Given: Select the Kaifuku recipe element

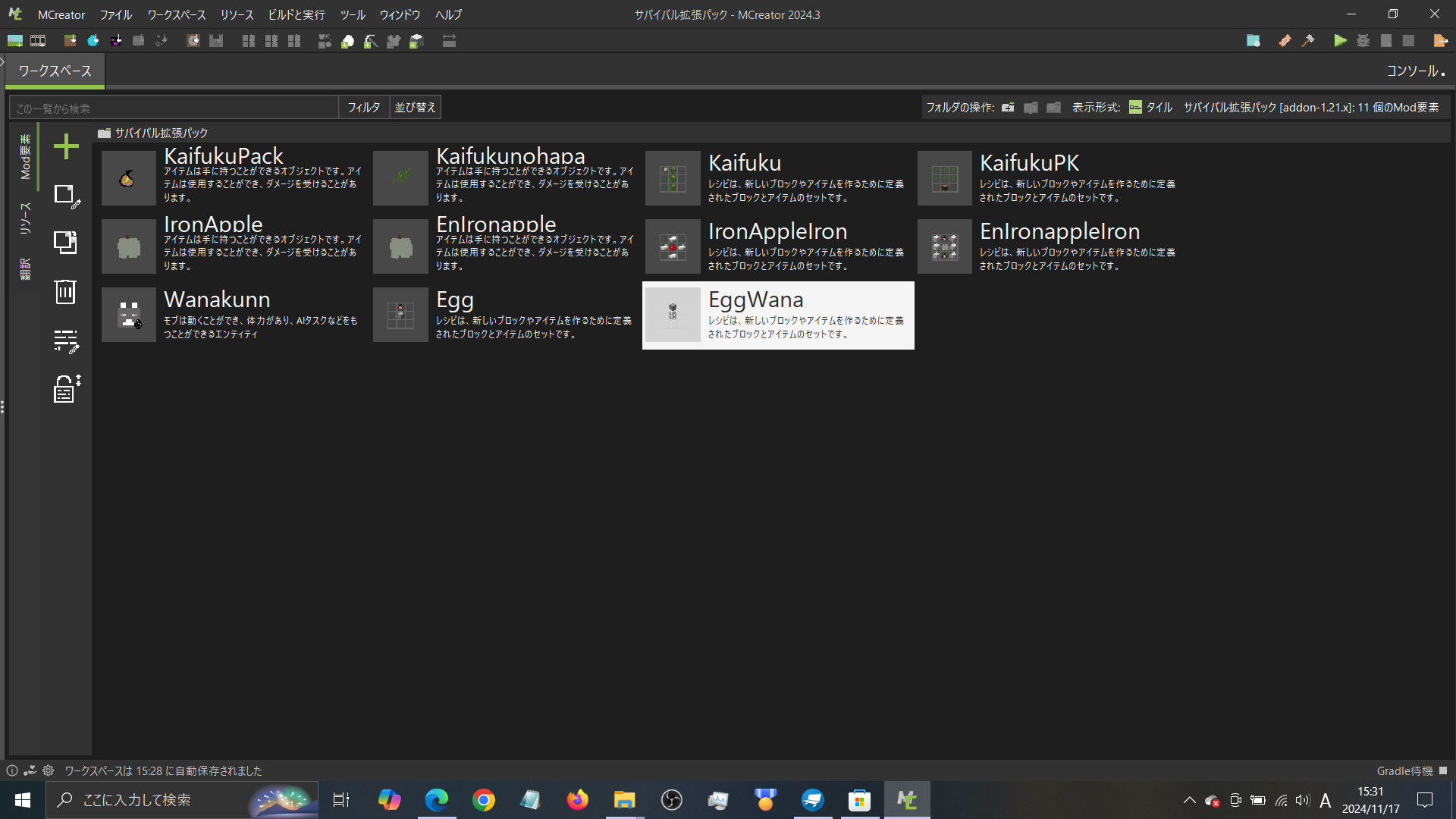Looking at the screenshot, I should click(x=778, y=178).
